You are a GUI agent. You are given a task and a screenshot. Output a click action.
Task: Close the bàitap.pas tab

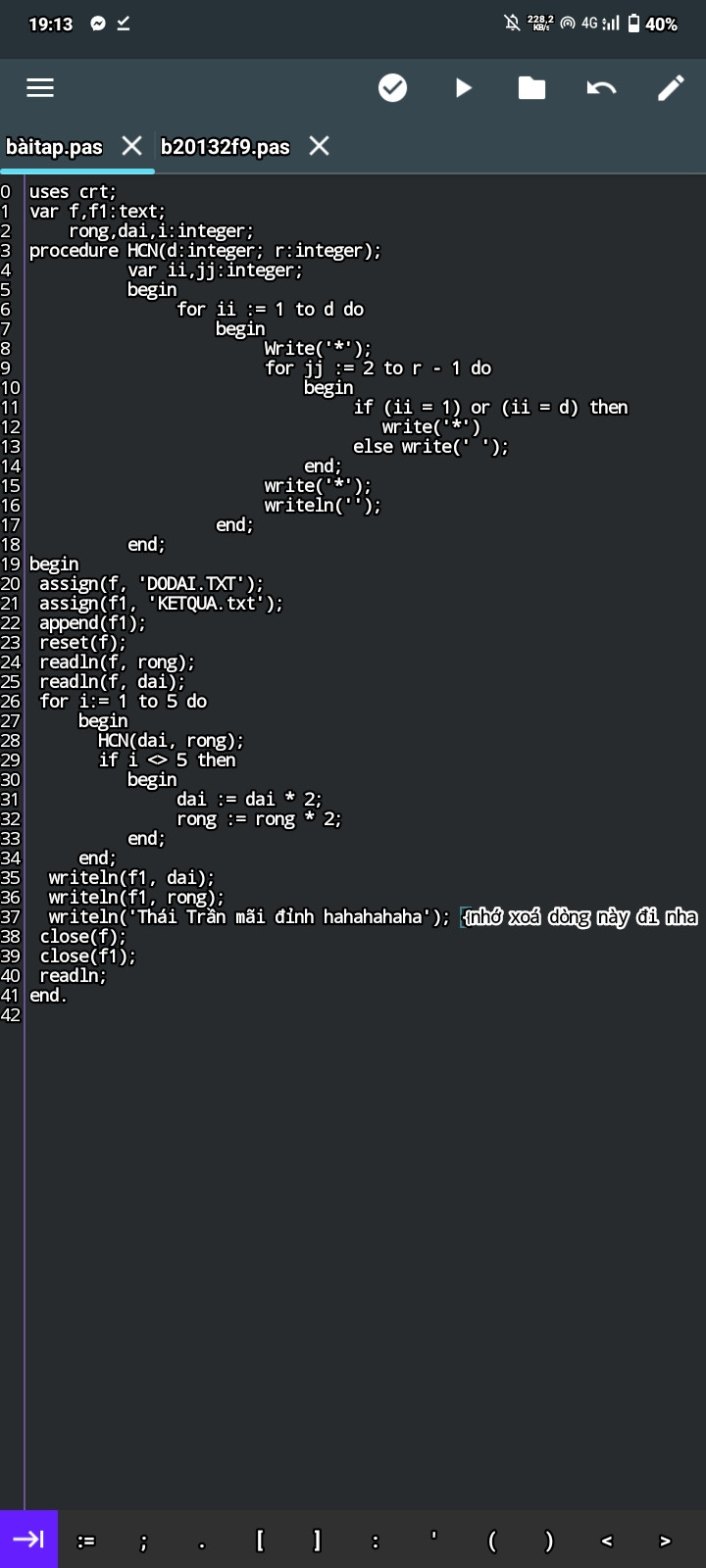pos(131,146)
